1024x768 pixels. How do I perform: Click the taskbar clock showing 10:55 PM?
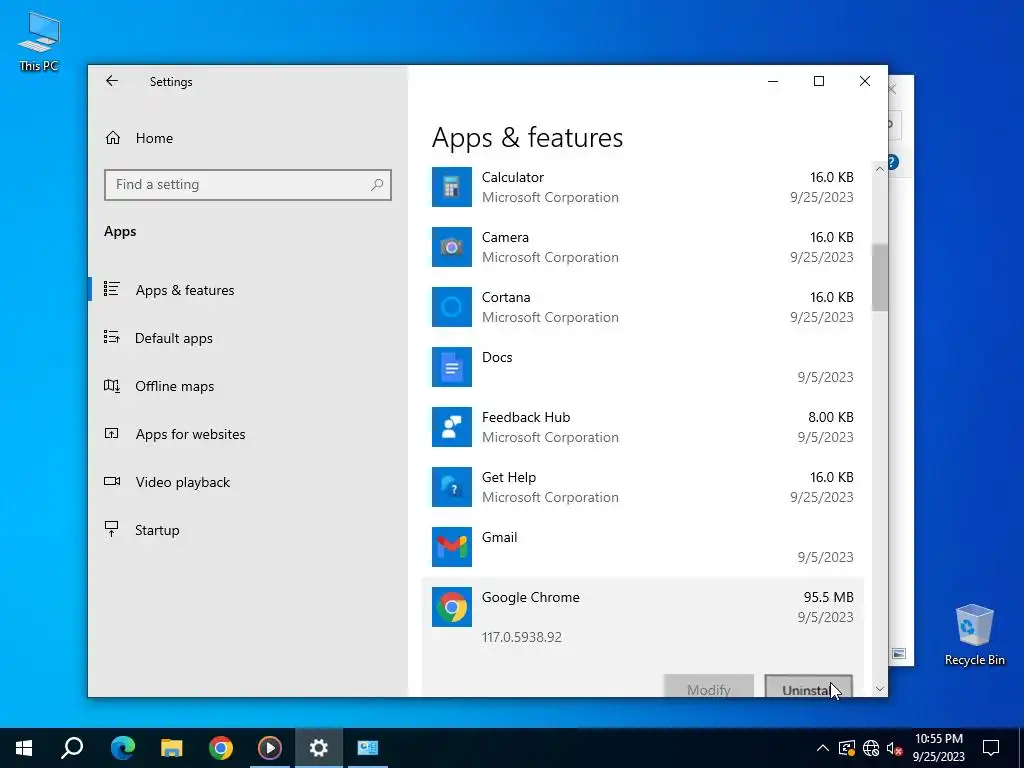tap(938, 748)
